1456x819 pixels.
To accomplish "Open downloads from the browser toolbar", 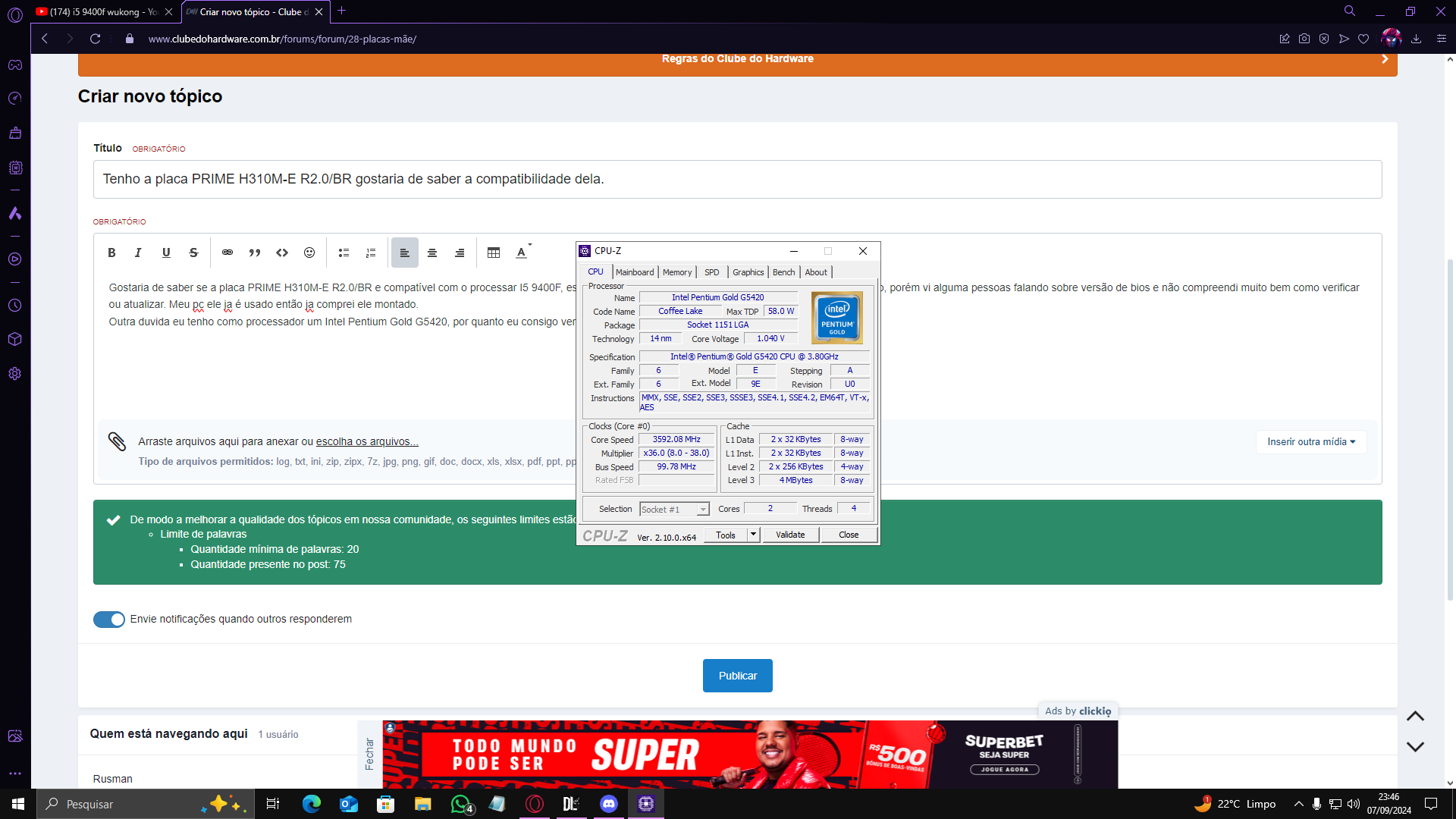I will tap(1416, 39).
